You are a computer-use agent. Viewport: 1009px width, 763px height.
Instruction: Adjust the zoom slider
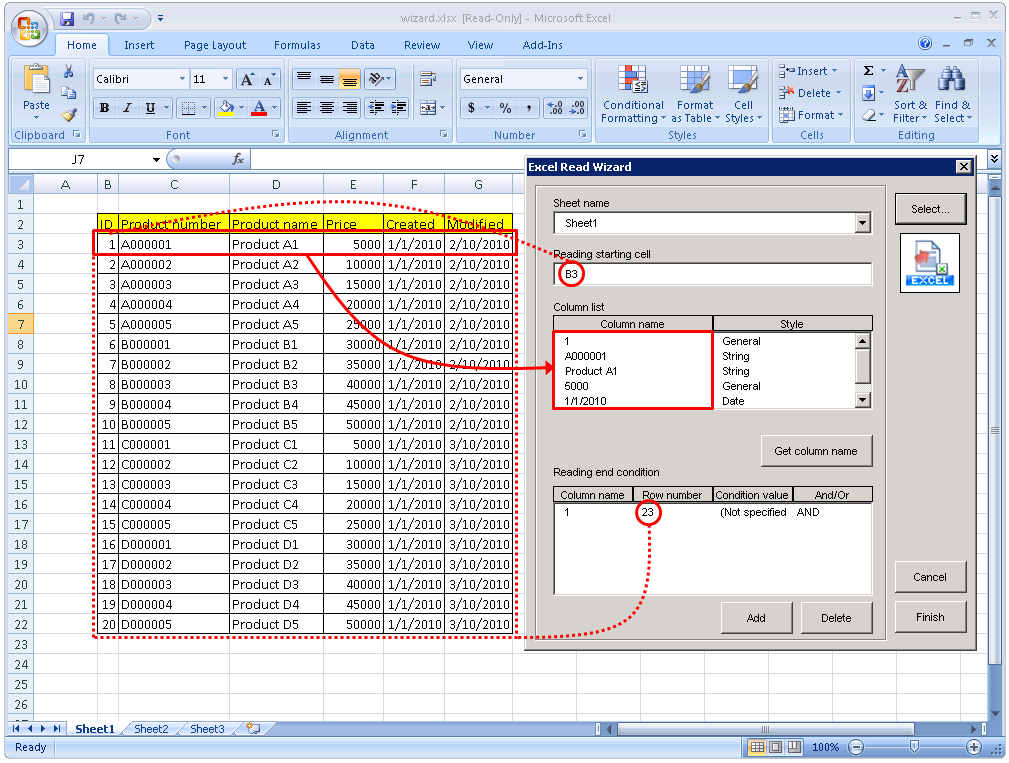(913, 746)
